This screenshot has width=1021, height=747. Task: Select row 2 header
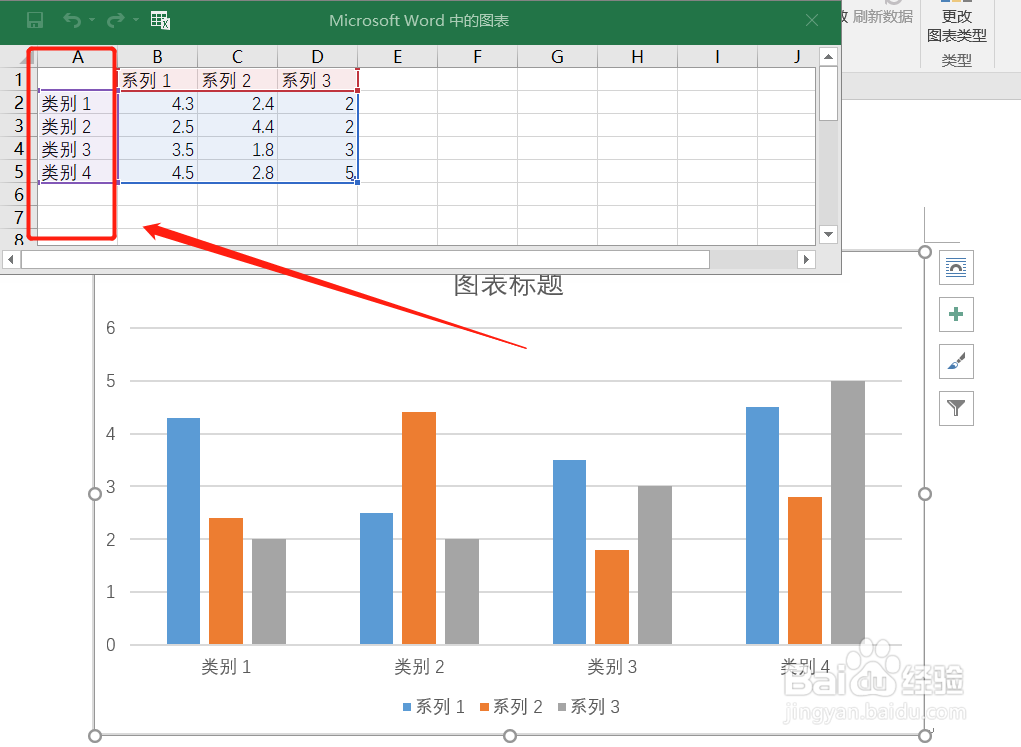19,102
